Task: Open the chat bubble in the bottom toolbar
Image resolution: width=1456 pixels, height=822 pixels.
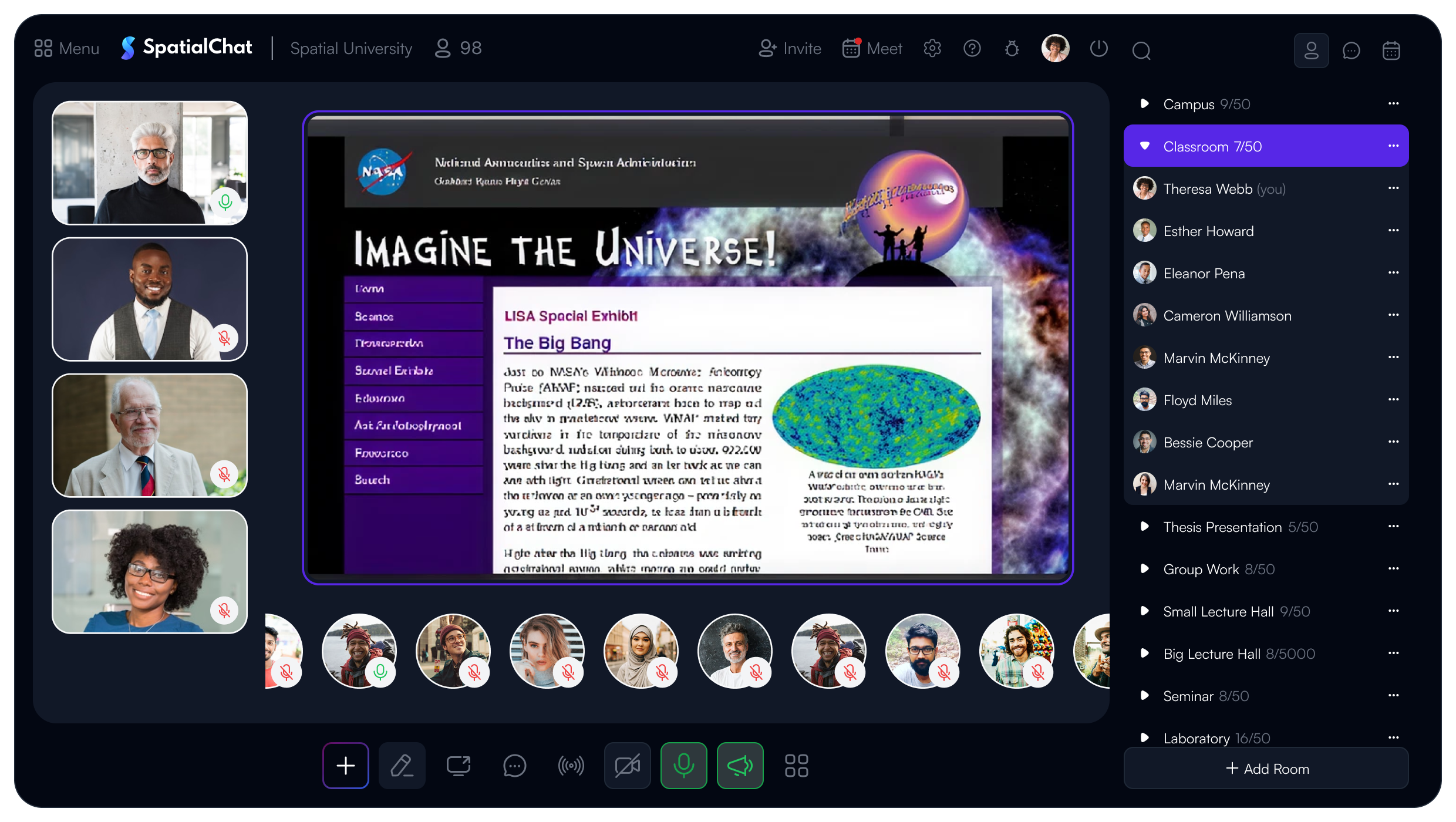Action: click(x=515, y=766)
